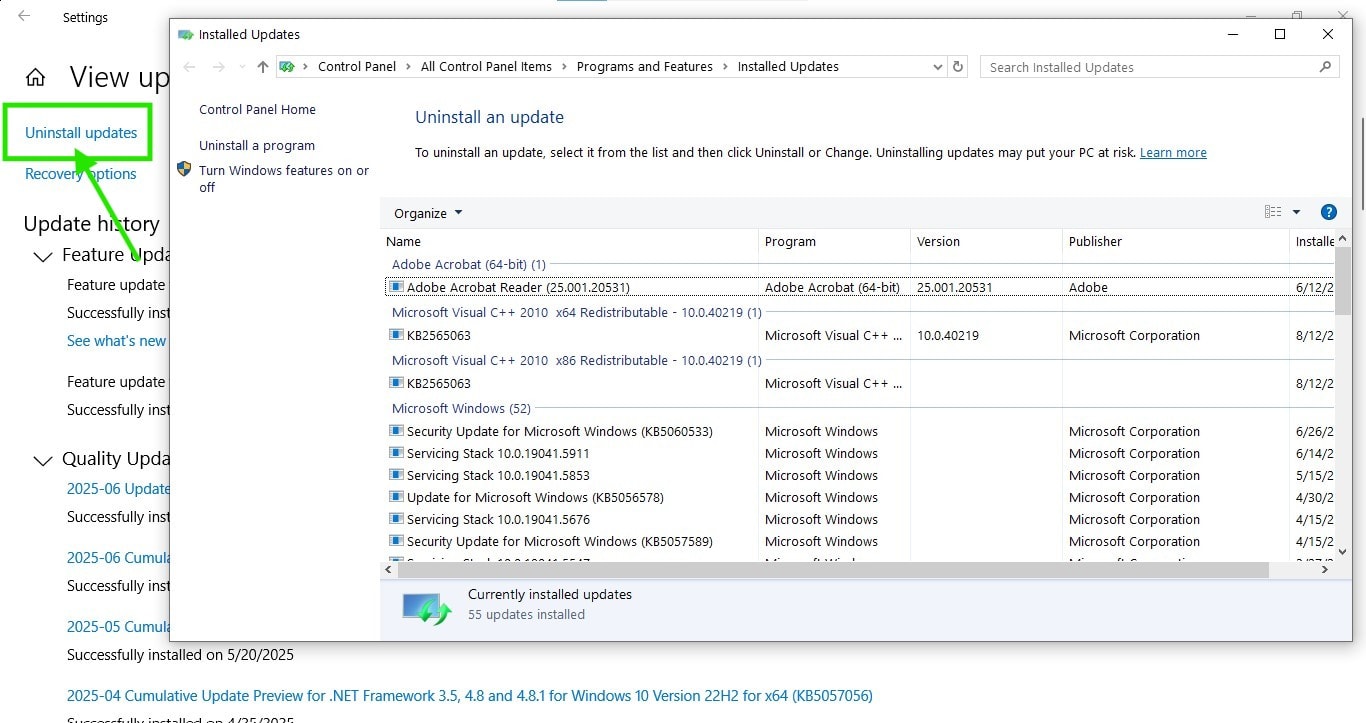1366x723 pixels.
Task: Open 2025-06 Update link in Settings
Action: 118,489
